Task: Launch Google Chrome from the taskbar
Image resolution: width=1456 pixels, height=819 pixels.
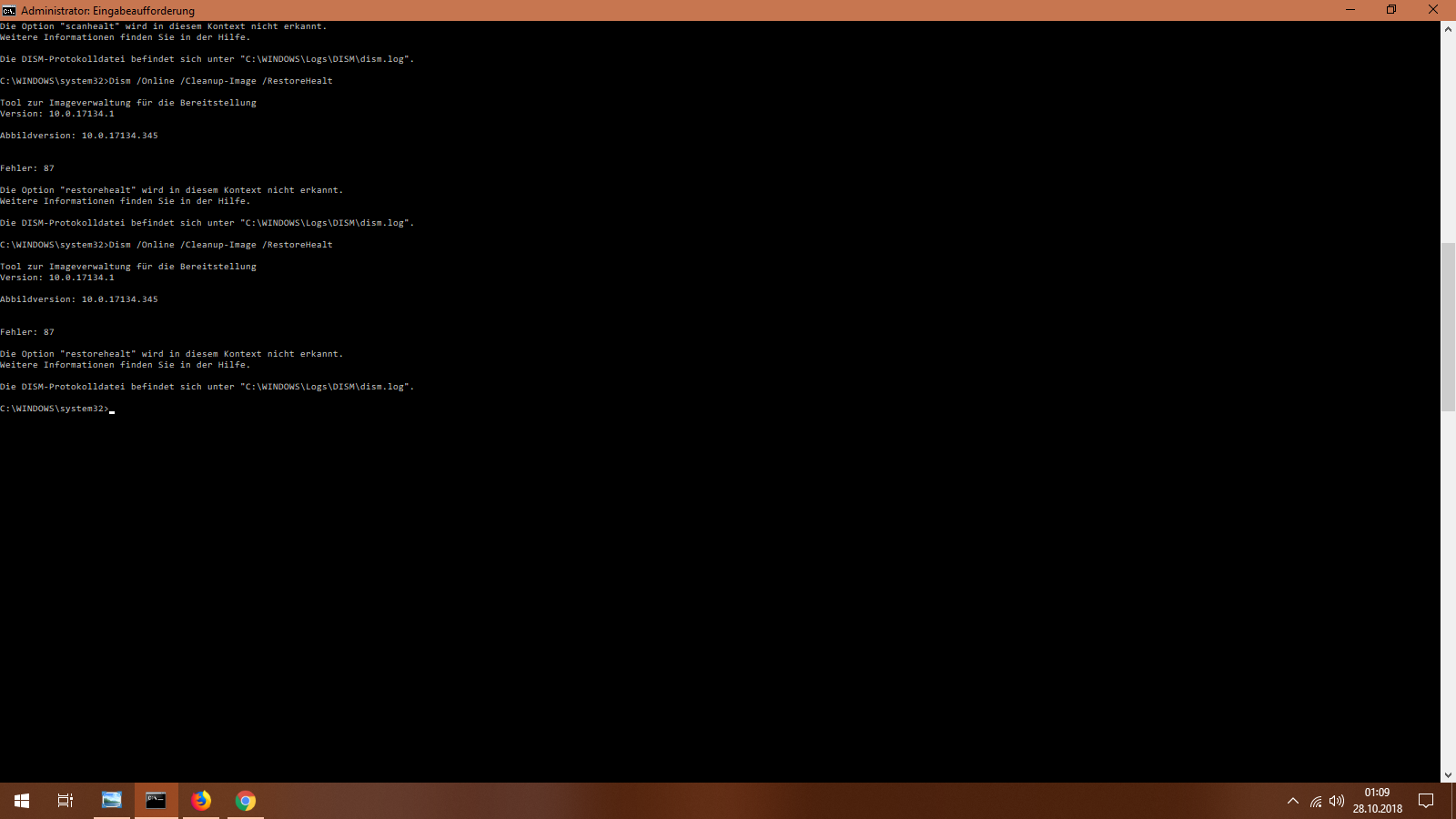Action: (x=246, y=801)
